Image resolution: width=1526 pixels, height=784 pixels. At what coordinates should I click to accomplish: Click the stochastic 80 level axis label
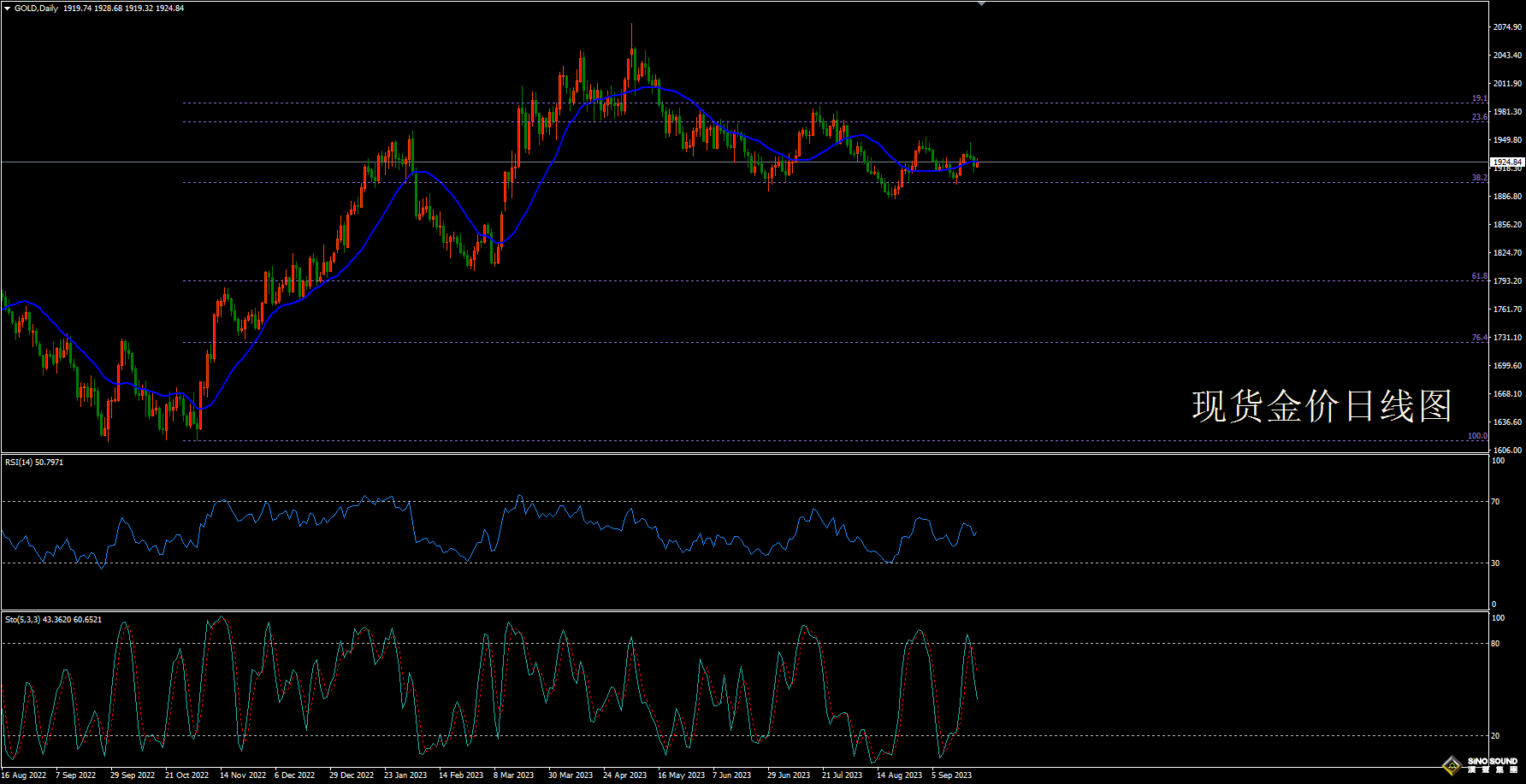coord(1495,644)
